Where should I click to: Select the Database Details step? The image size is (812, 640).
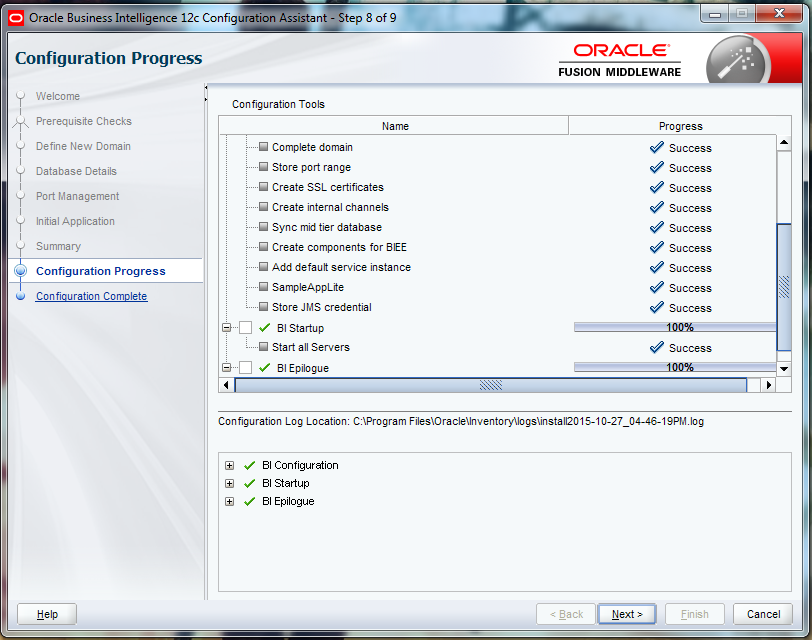(x=76, y=171)
